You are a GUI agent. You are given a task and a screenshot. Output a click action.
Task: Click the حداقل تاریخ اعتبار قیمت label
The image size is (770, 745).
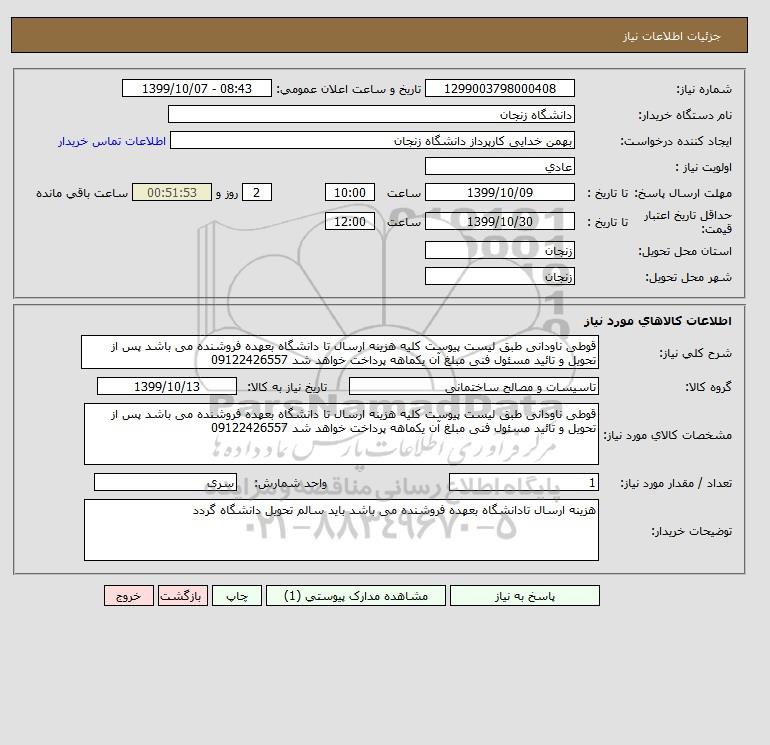click(688, 222)
